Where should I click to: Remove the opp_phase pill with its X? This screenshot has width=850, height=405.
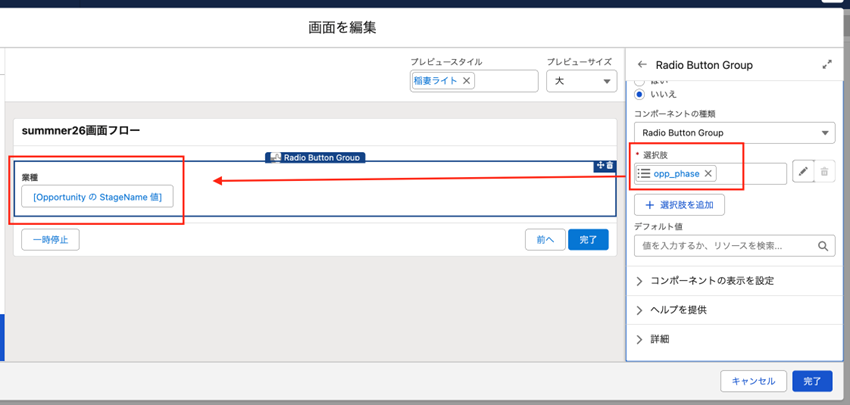(709, 174)
